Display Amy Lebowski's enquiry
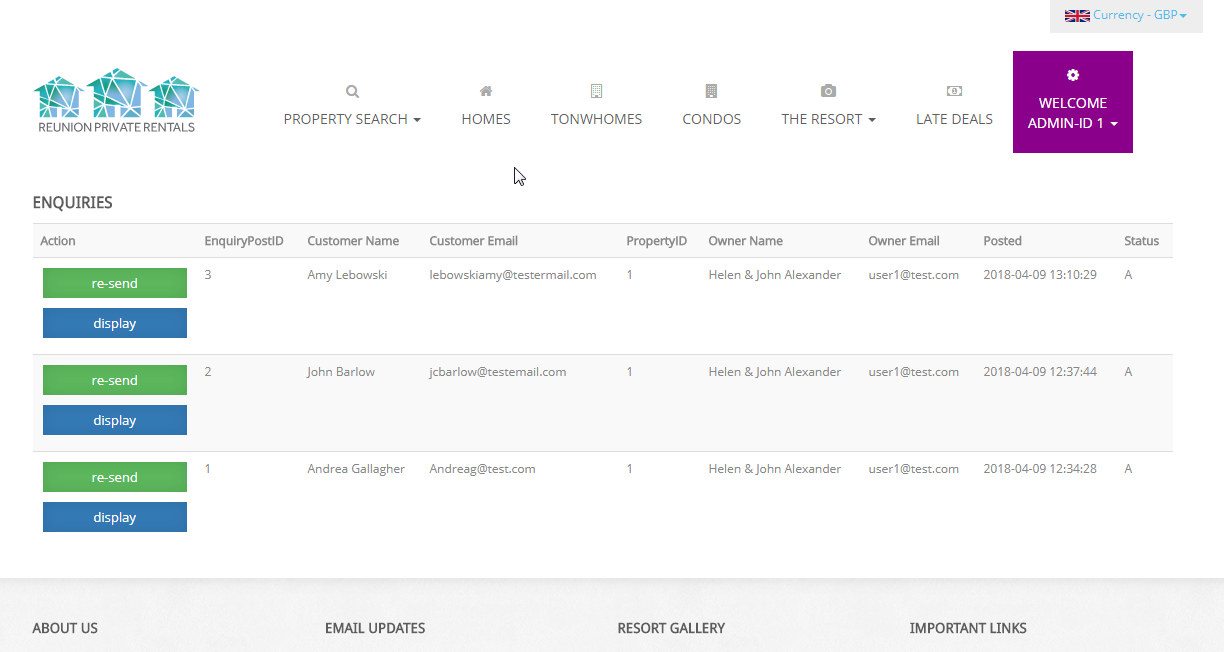The height and width of the screenshot is (652, 1224). click(115, 323)
